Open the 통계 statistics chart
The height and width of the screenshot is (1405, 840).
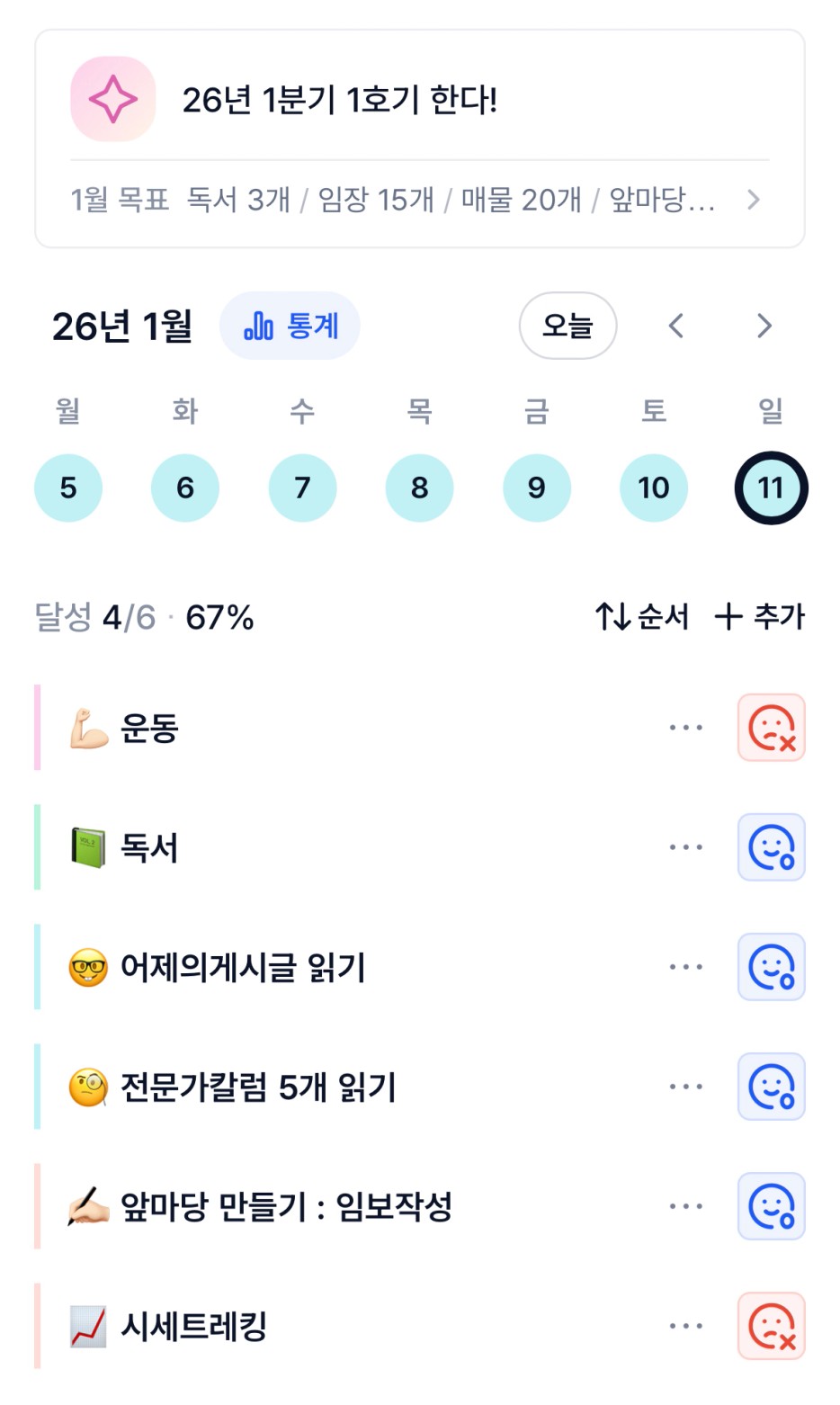click(x=290, y=326)
